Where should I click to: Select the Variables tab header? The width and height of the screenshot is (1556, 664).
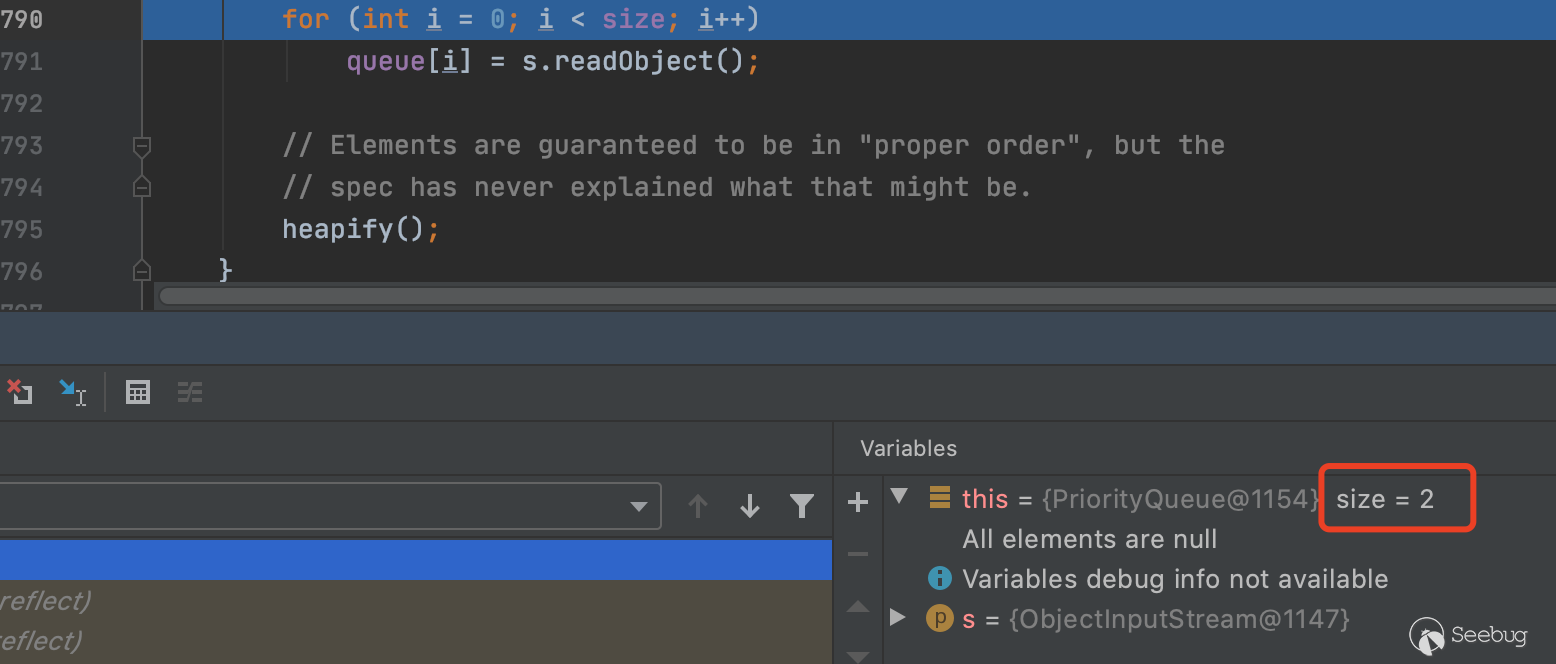[908, 449]
